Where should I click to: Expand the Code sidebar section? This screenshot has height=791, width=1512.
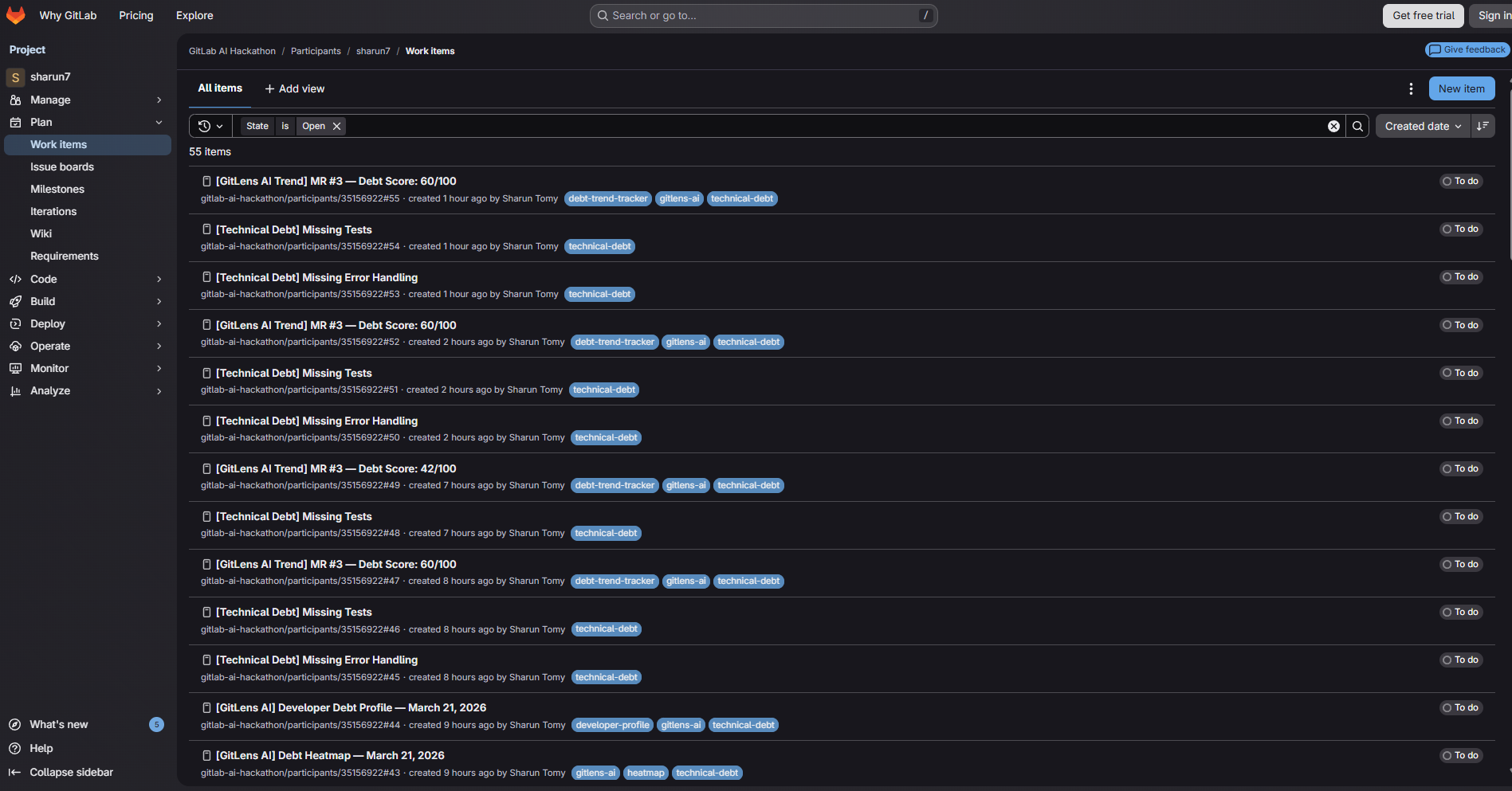pos(88,279)
